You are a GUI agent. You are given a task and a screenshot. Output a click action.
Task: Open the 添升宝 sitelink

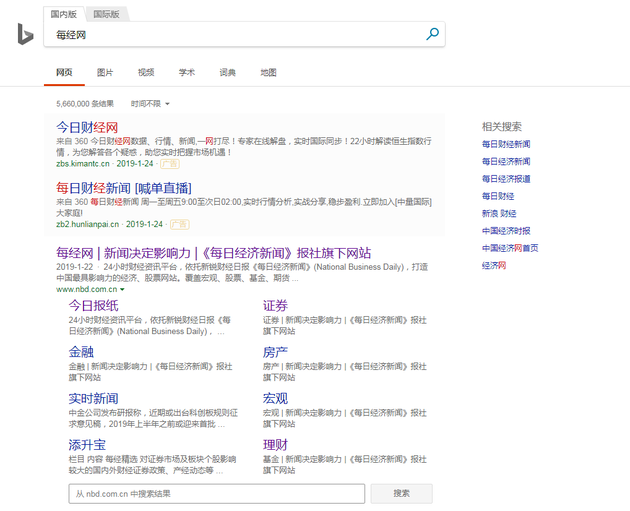tap(87, 445)
